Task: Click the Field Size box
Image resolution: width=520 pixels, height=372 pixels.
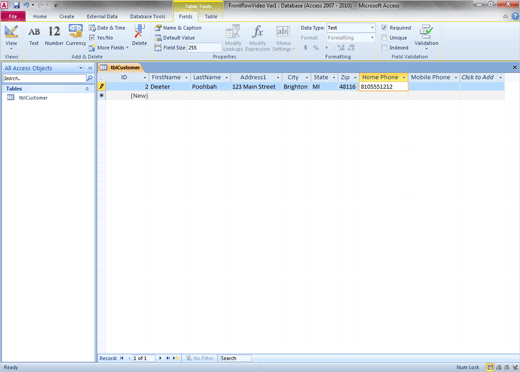Action: pyautogui.click(x=204, y=48)
